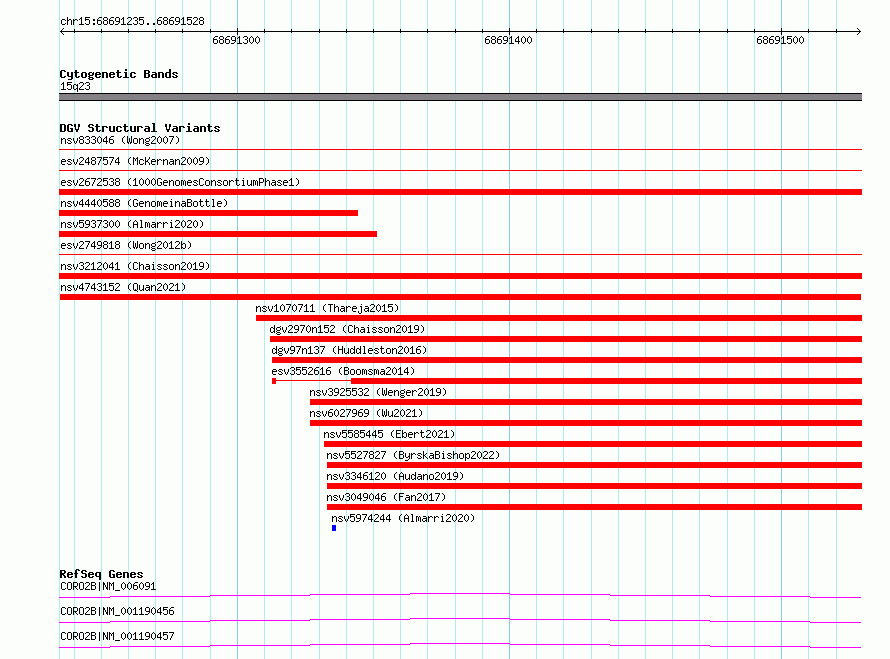
Task: Open variant nsv6027969 (Wu2021)
Action: point(366,413)
